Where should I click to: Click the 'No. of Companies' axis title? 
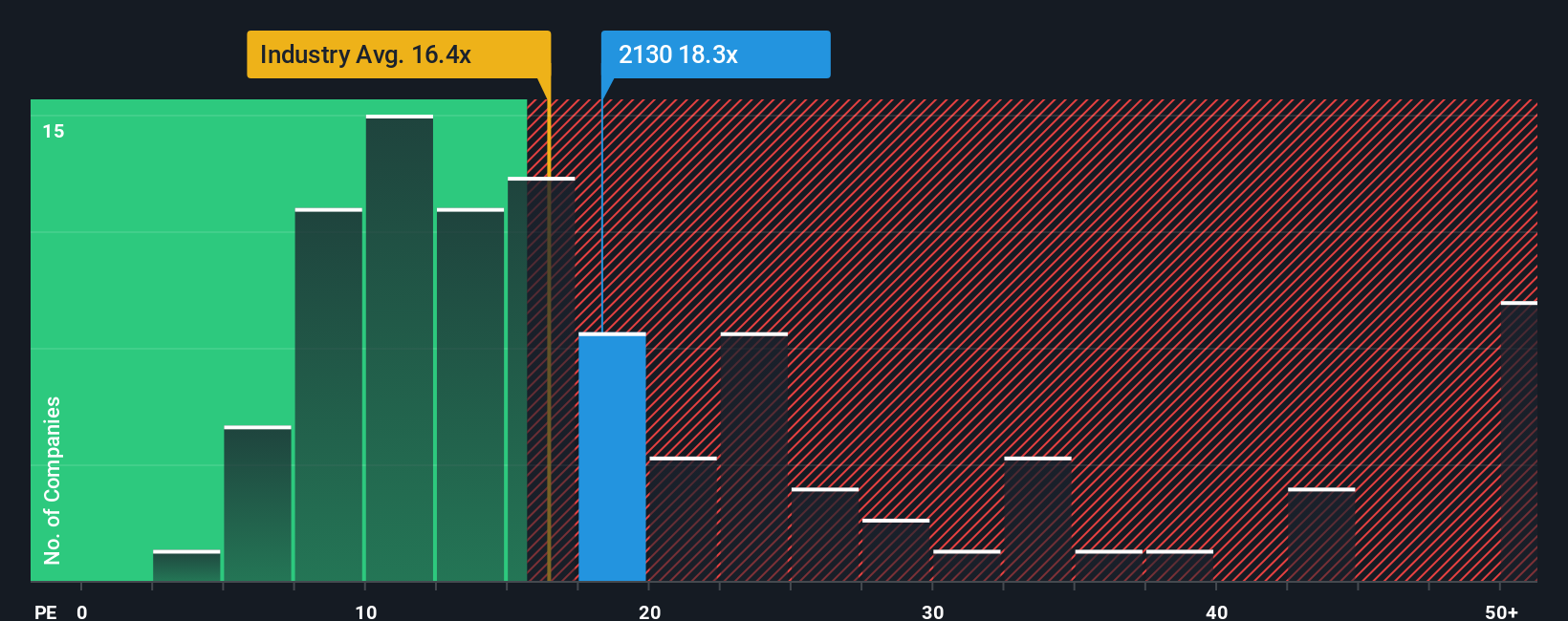point(53,480)
